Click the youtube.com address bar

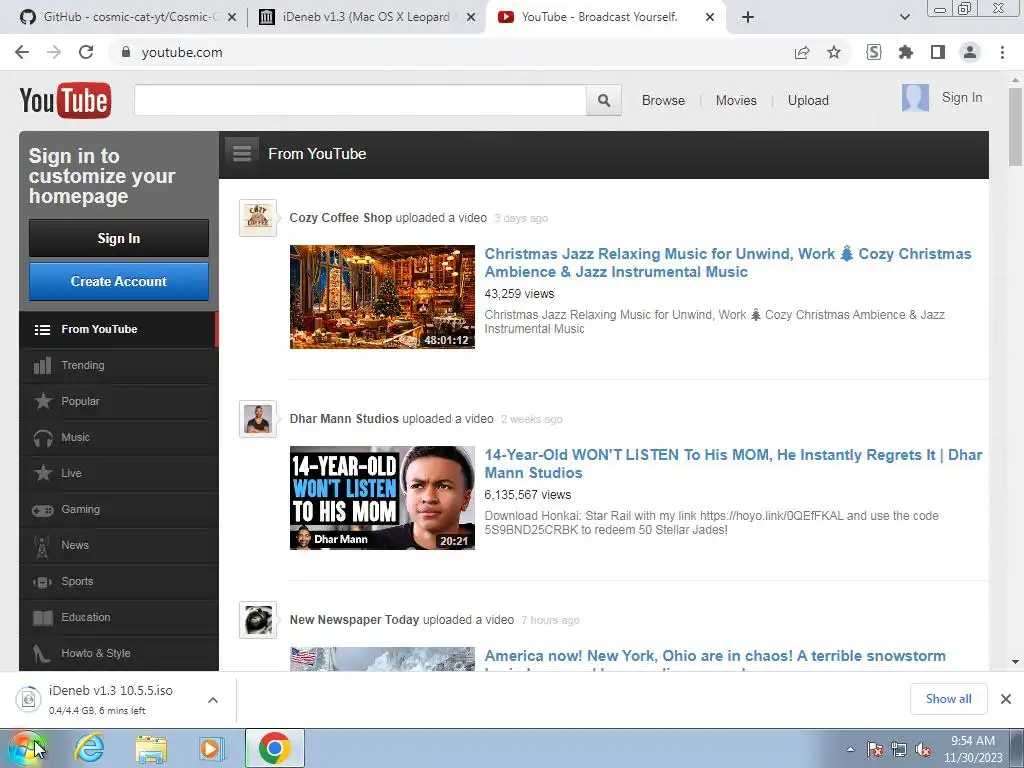[x=451, y=52]
